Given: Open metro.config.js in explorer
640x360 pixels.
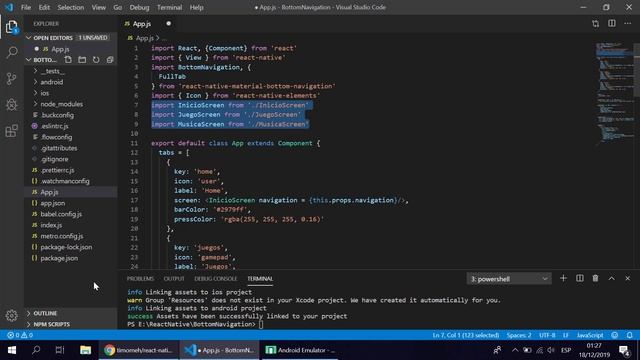Looking at the screenshot, I should coord(71,236).
